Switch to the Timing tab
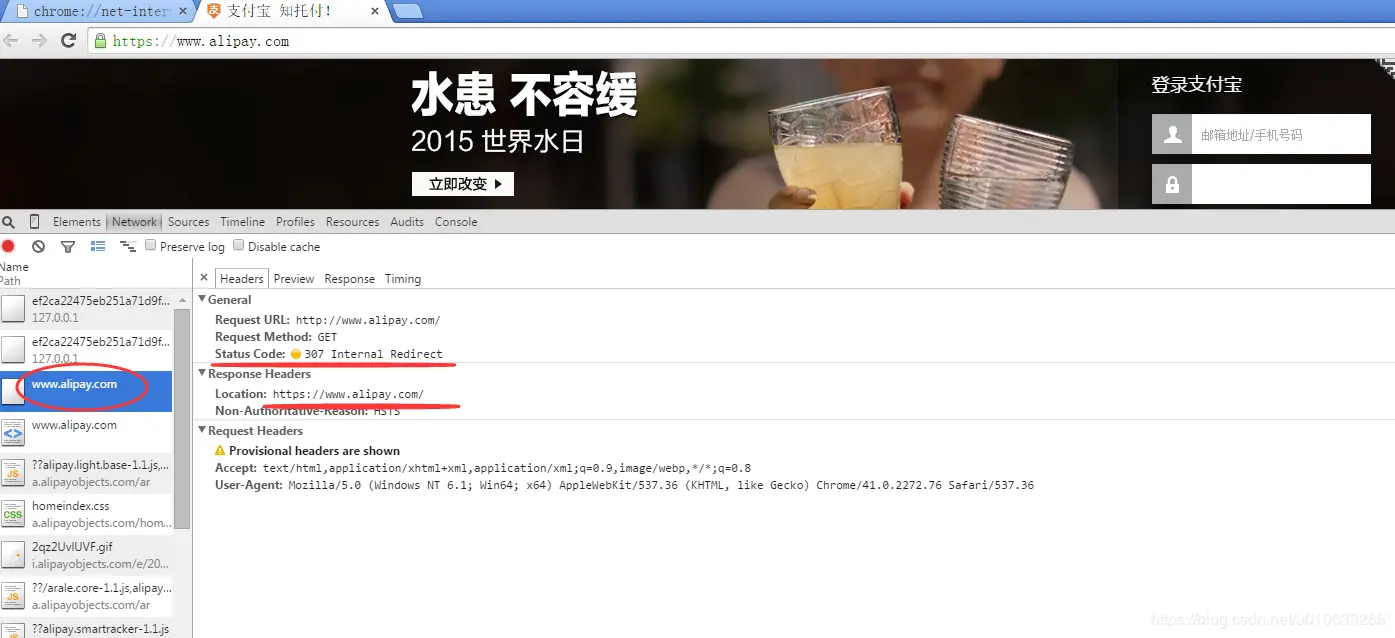The height and width of the screenshot is (638, 1395). coord(402,278)
